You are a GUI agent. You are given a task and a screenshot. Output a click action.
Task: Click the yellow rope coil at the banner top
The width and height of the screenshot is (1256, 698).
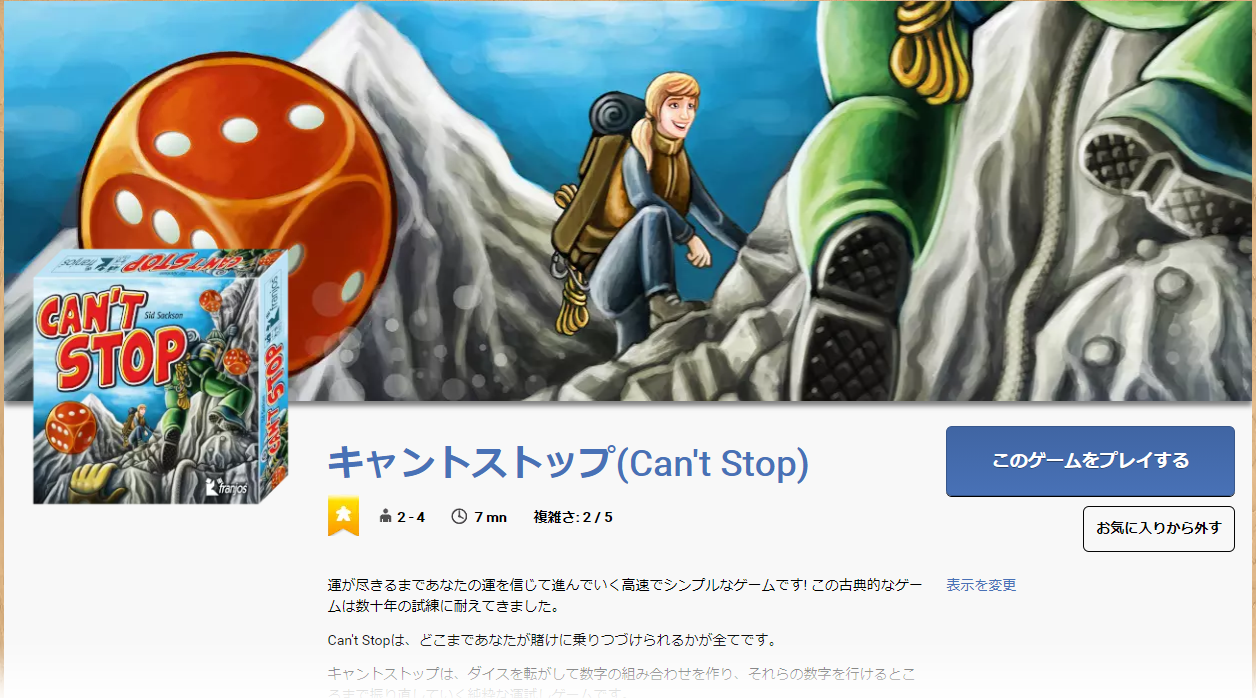coord(932,50)
